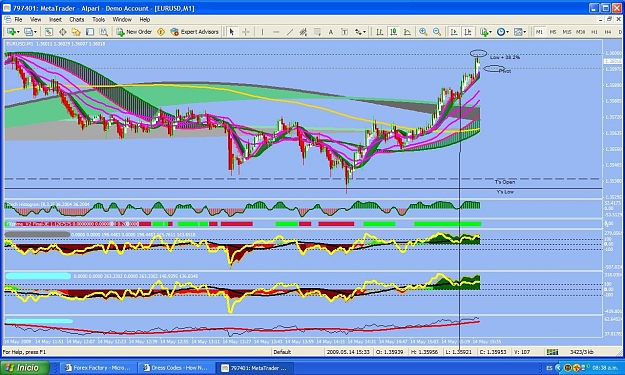Toggle the Market Watch window icon
The image size is (625, 375).
(49, 32)
